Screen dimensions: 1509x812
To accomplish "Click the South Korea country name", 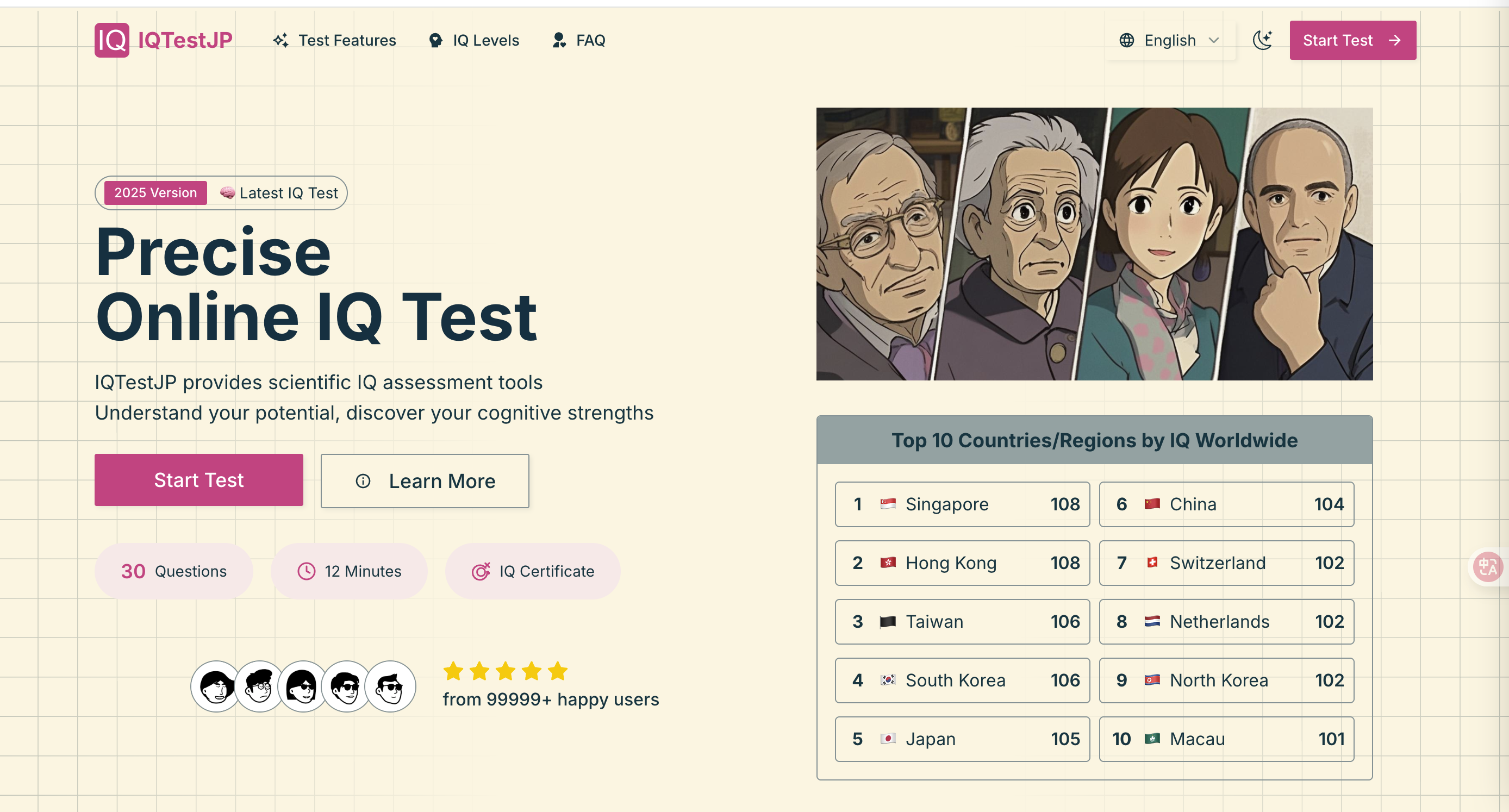I will pyautogui.click(x=956, y=680).
